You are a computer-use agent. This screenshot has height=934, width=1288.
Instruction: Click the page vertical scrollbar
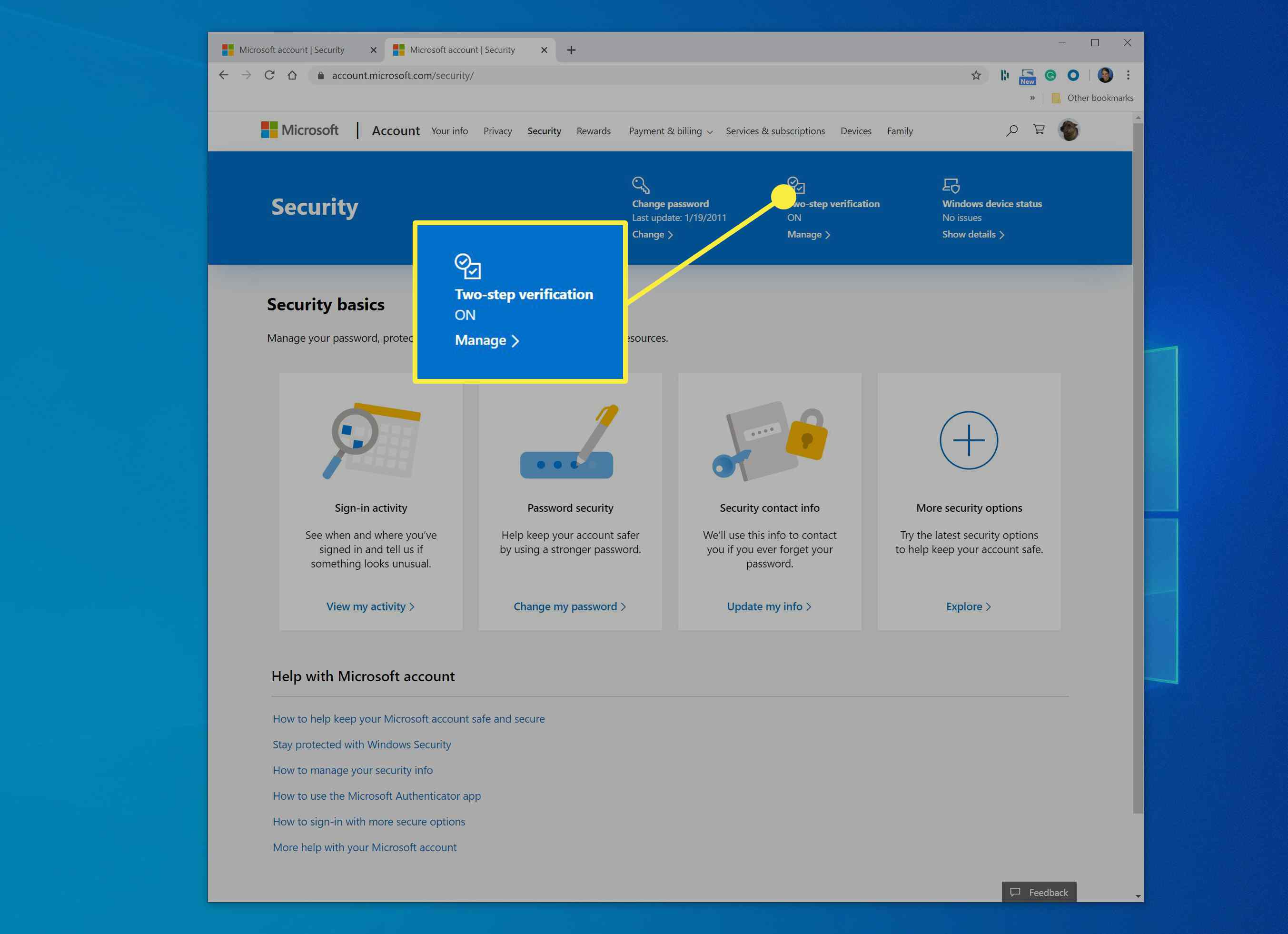(1138, 467)
